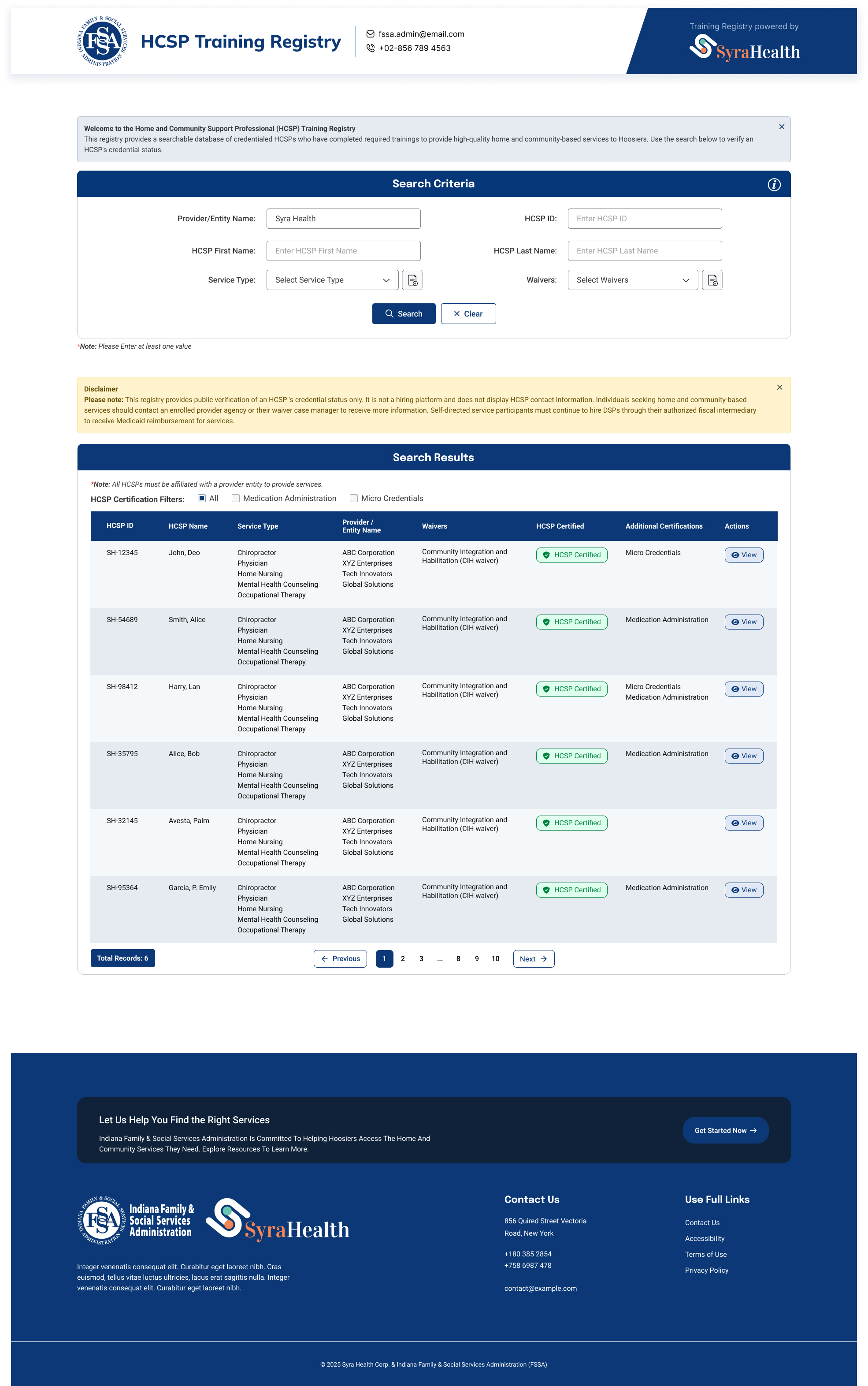The image size is (868, 1386).
Task: Click contact@example.com in footer
Action: (540, 1288)
